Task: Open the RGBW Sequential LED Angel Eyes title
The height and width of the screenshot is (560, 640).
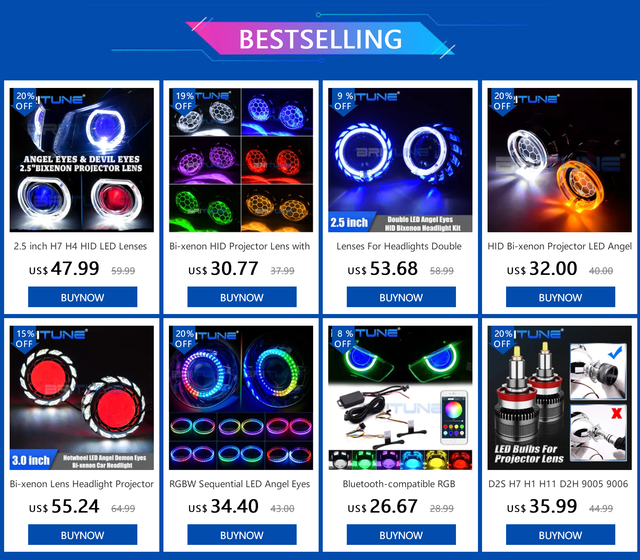Action: pos(240,484)
